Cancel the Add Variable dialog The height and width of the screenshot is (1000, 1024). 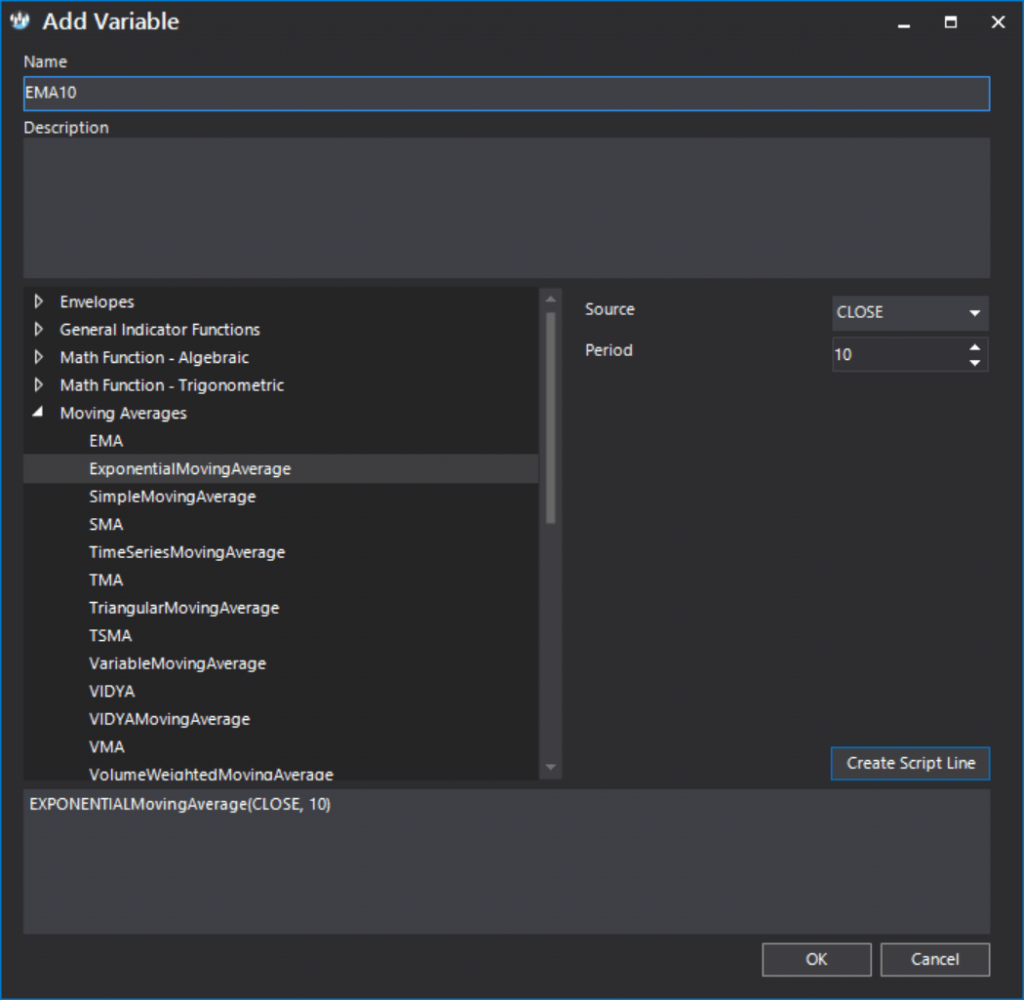[935, 959]
